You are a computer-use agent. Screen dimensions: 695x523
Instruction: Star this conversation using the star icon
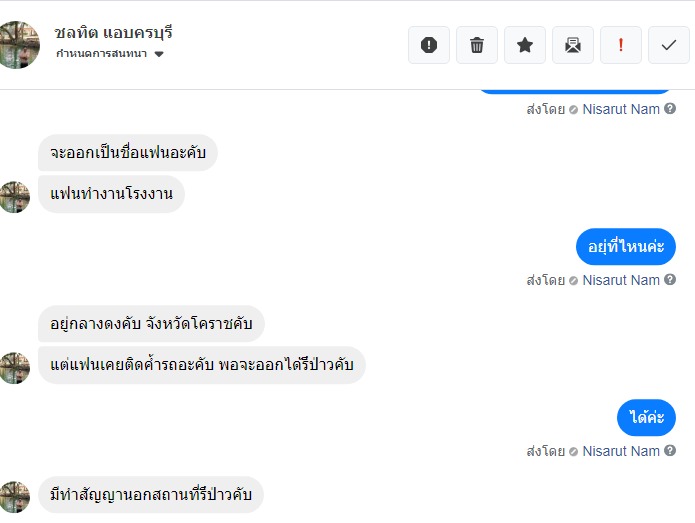click(525, 45)
